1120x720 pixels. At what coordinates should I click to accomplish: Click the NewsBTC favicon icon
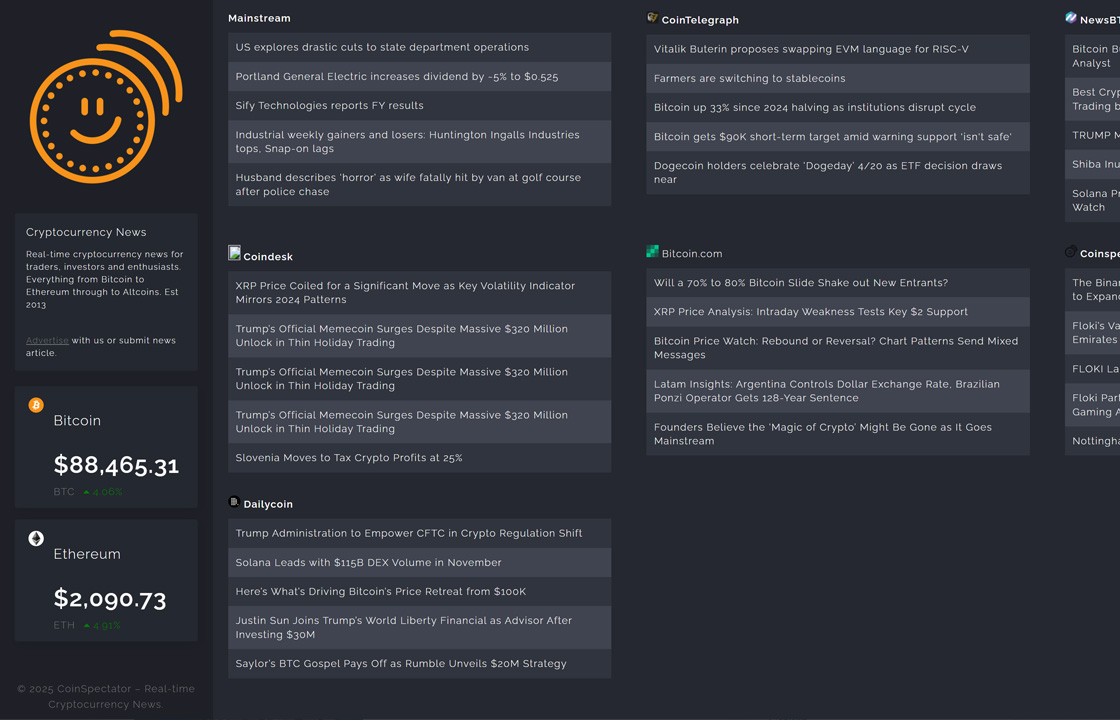click(x=1071, y=18)
